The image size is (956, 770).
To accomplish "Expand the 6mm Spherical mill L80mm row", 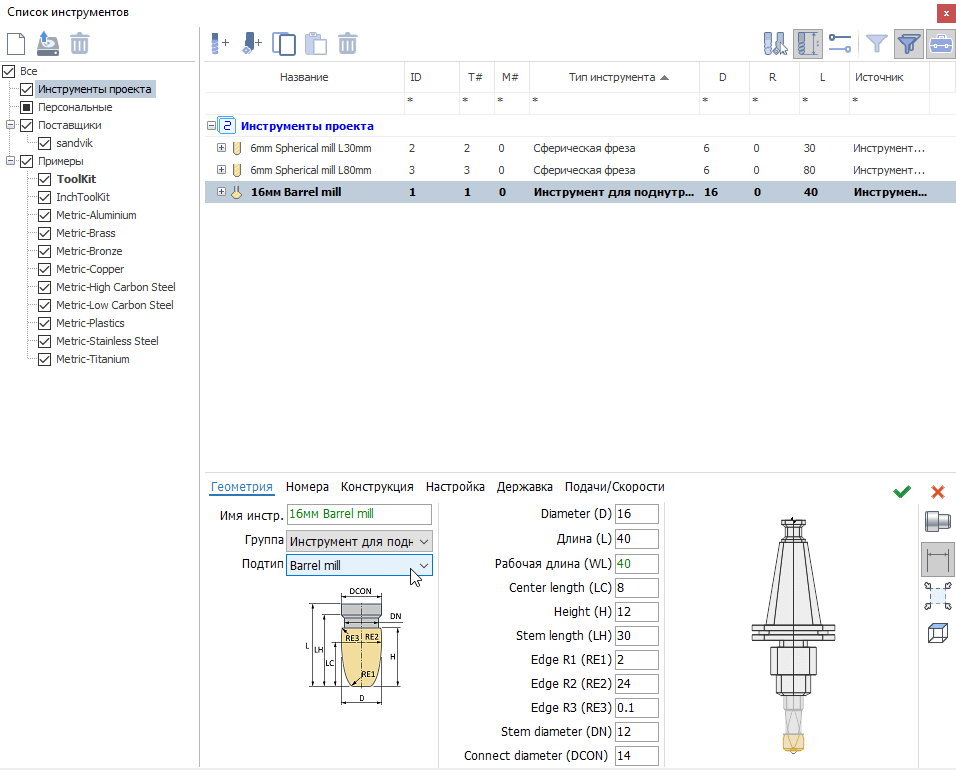I will (221, 169).
